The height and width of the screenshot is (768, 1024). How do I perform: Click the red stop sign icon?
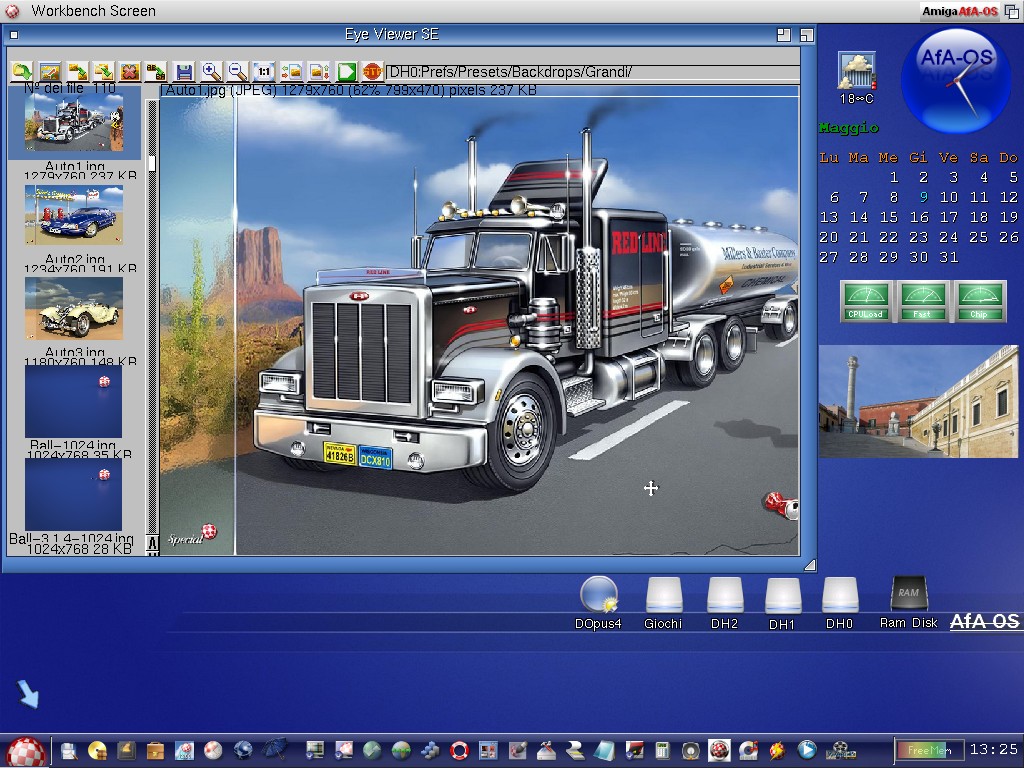tap(372, 71)
